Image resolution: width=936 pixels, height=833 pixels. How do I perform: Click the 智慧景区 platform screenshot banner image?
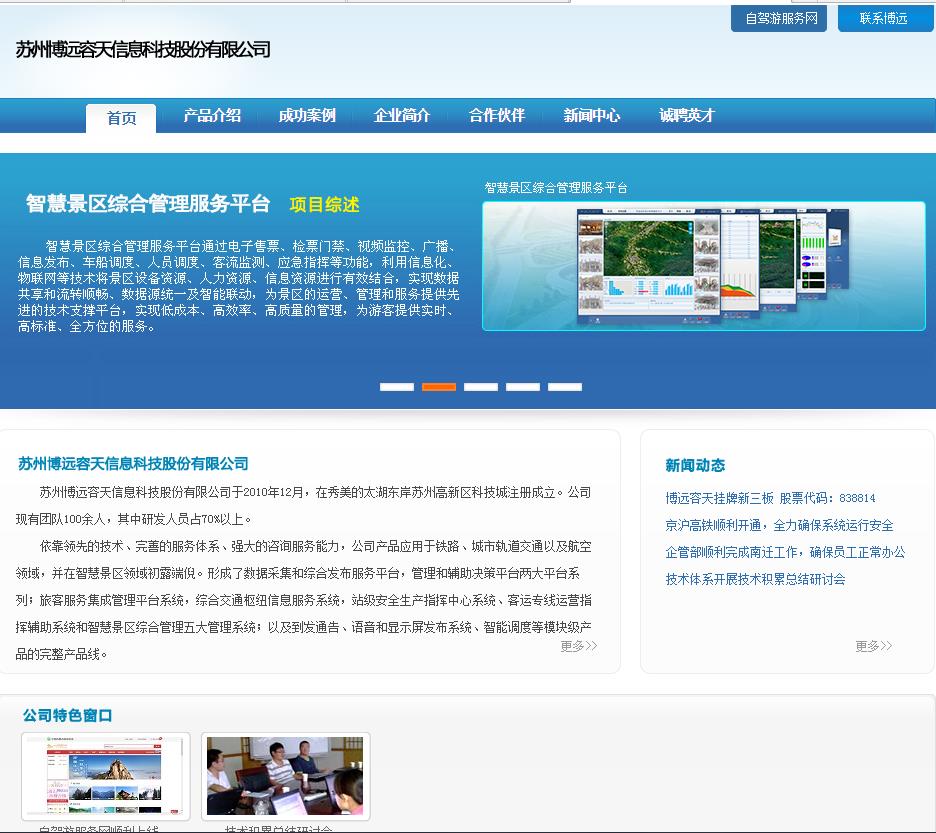pos(704,266)
